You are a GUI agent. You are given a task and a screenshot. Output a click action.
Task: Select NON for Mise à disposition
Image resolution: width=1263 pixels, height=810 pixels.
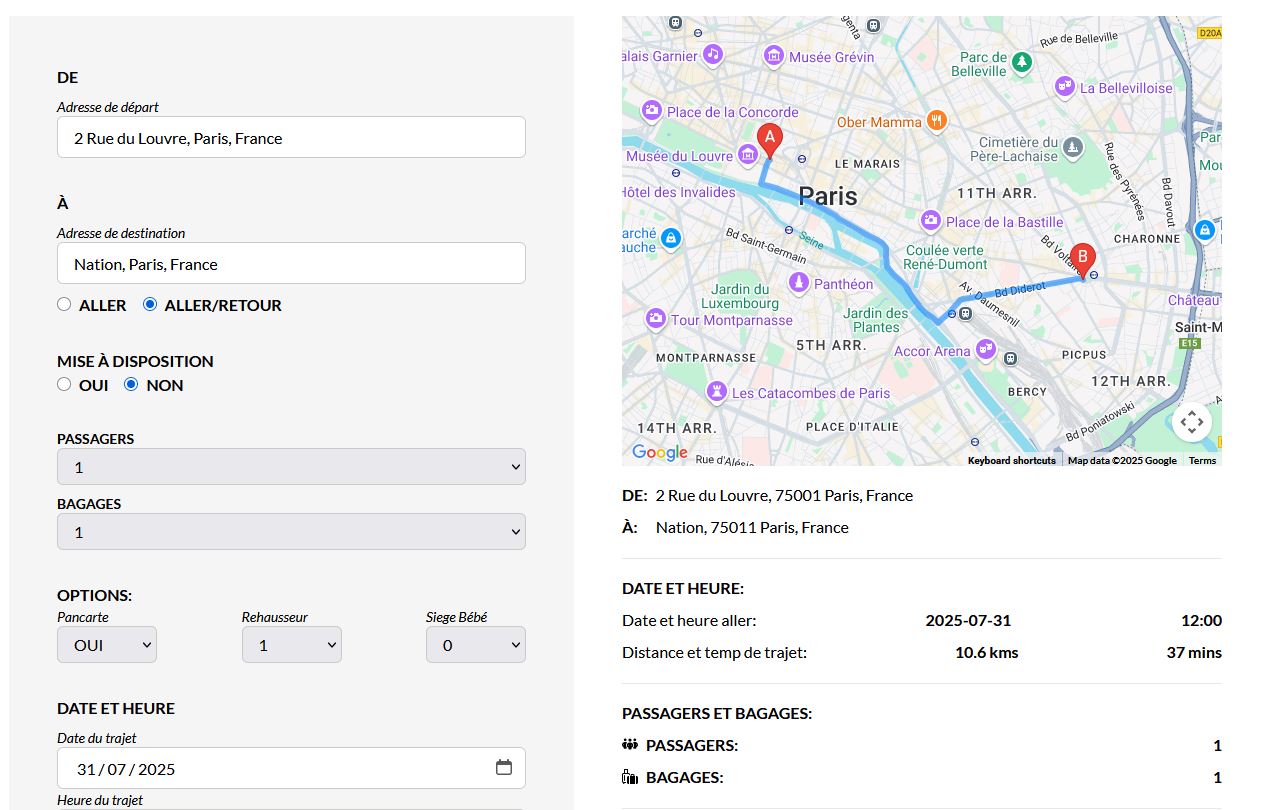(131, 384)
